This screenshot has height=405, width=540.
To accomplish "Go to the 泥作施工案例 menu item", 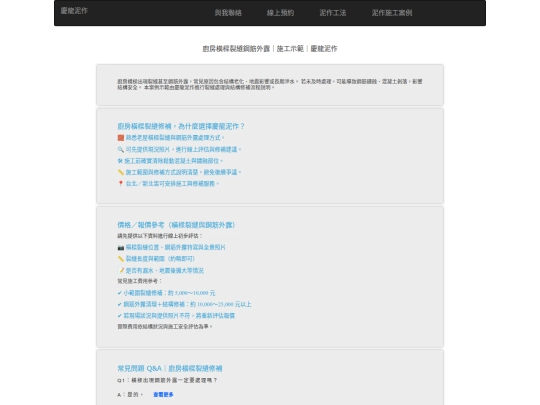I will 392,13.
